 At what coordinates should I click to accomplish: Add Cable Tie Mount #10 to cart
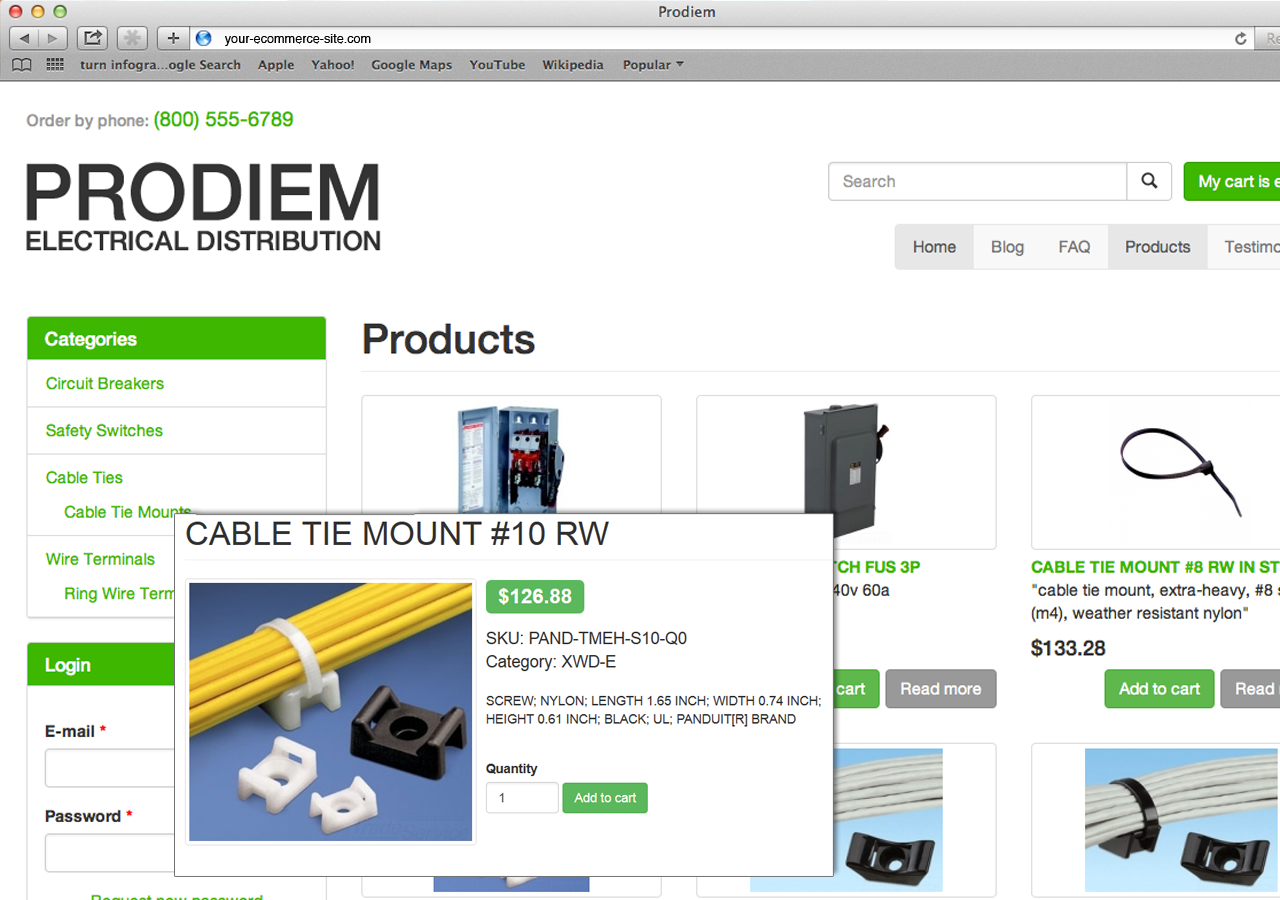click(x=605, y=798)
